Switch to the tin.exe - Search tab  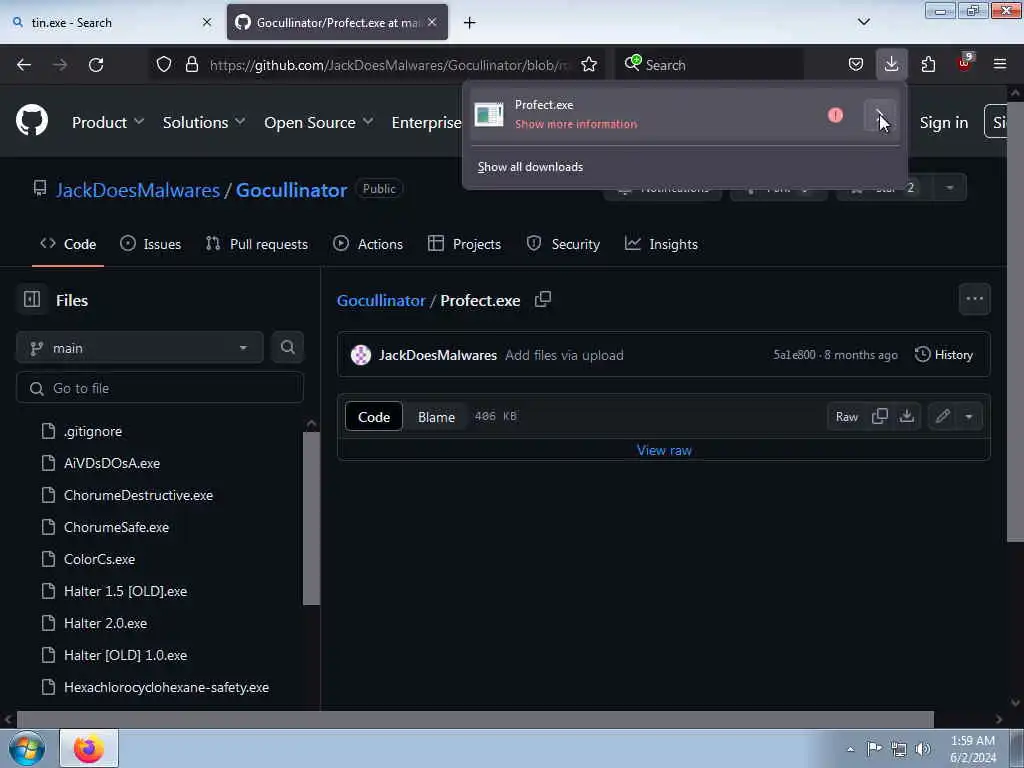point(111,22)
